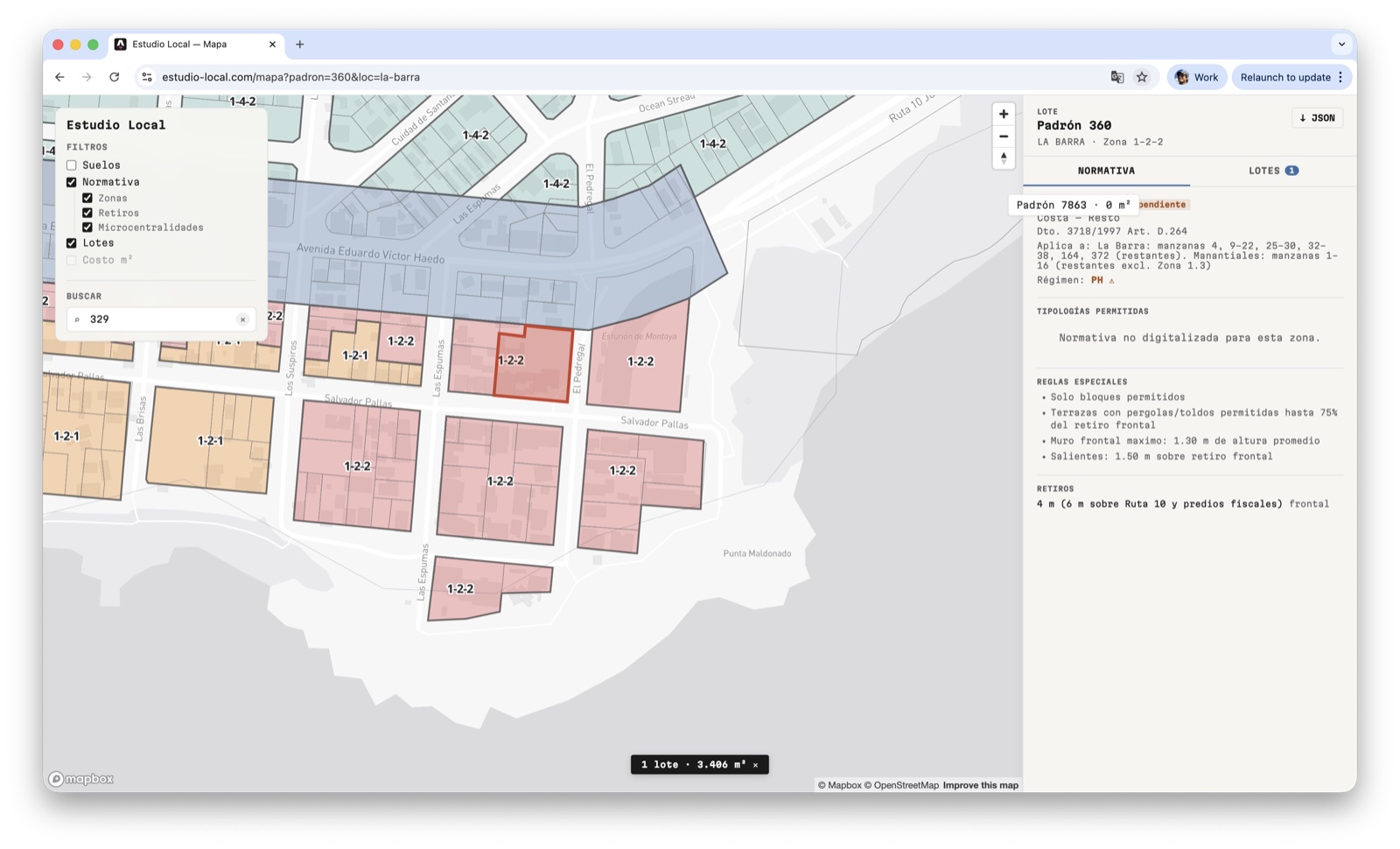Zoom in the map with plus button
The height and width of the screenshot is (849, 1400).
[x=1004, y=114]
